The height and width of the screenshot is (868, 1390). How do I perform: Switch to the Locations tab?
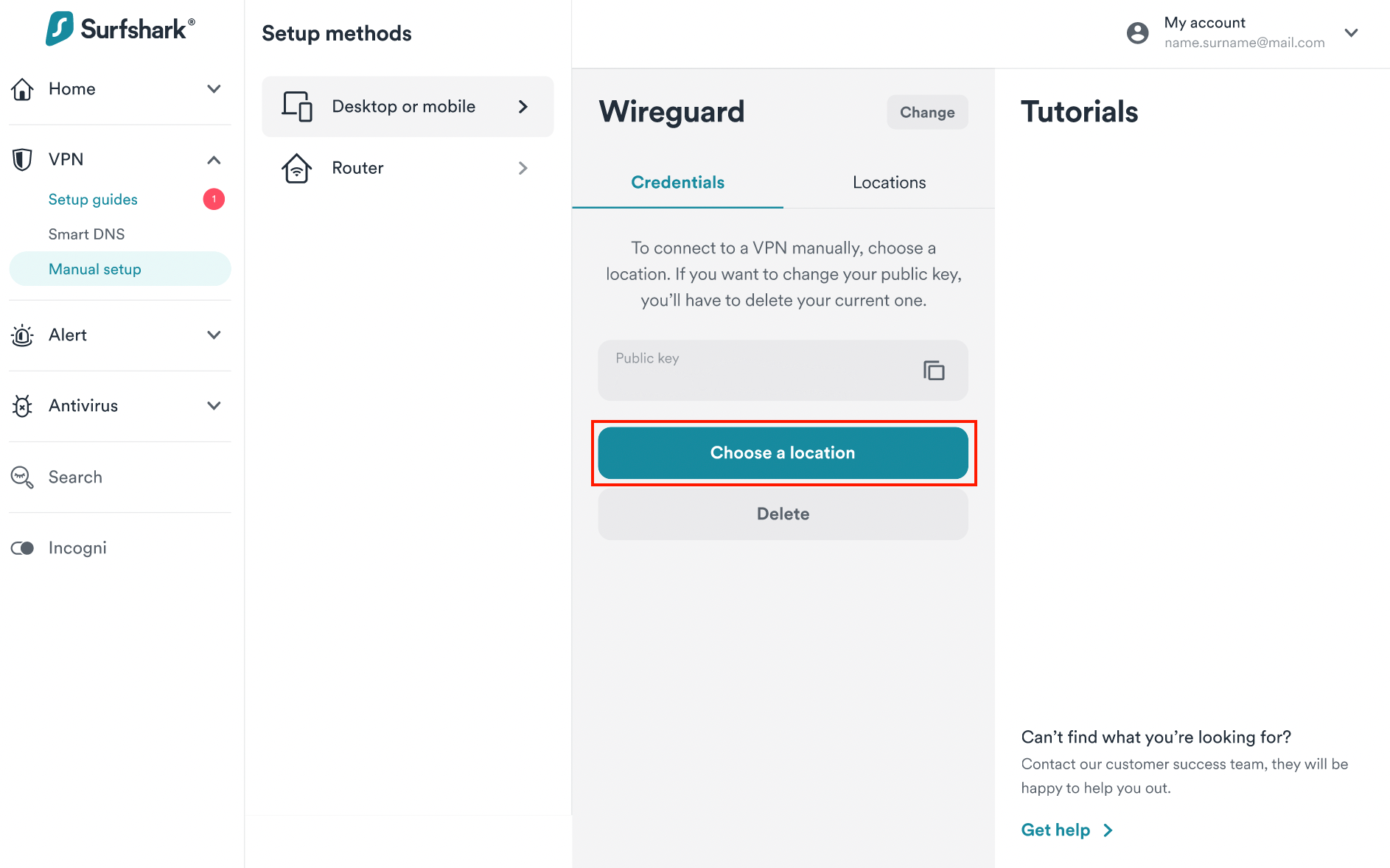(x=889, y=182)
